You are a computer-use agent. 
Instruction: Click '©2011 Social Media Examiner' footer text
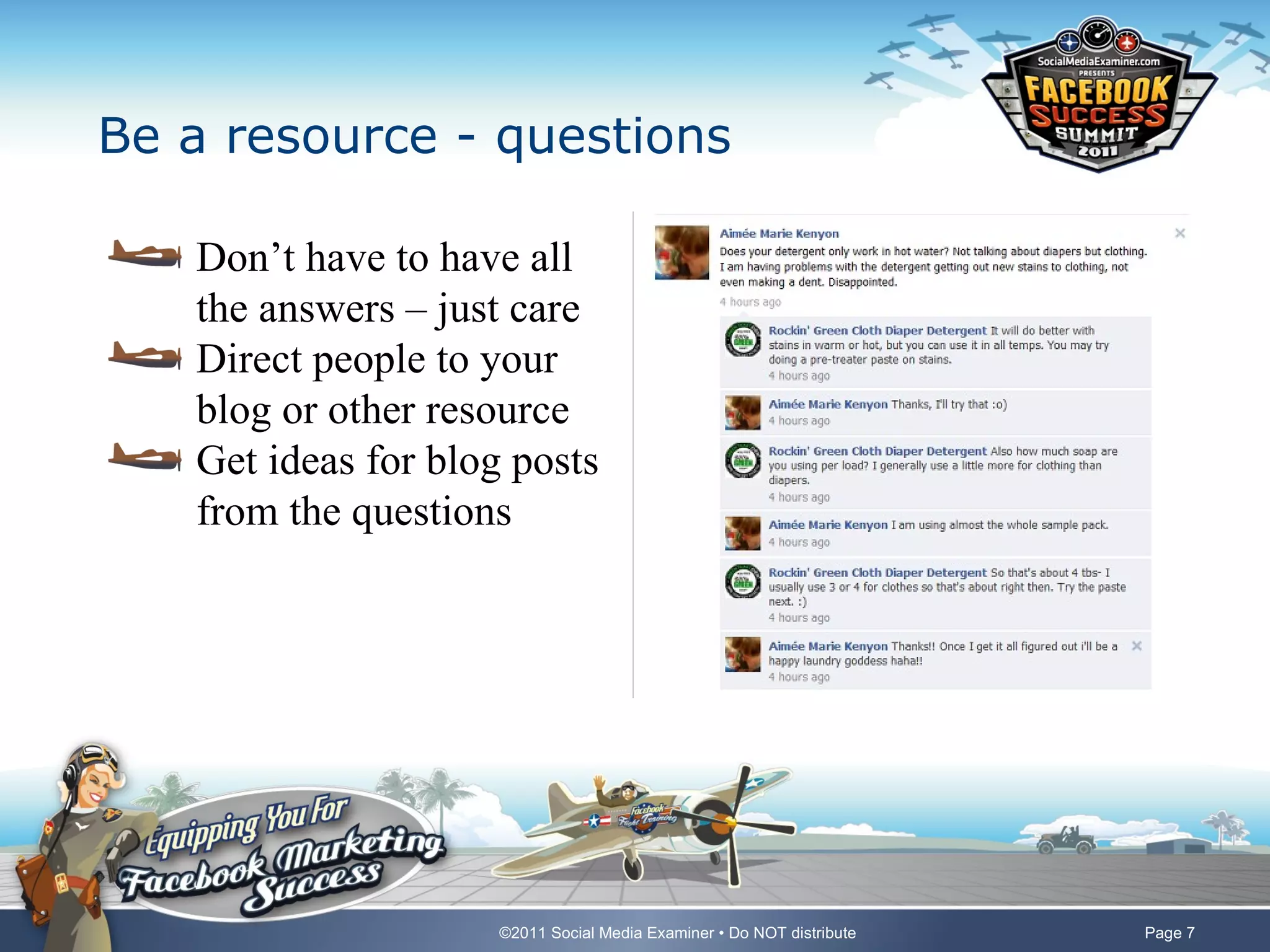pos(606,933)
